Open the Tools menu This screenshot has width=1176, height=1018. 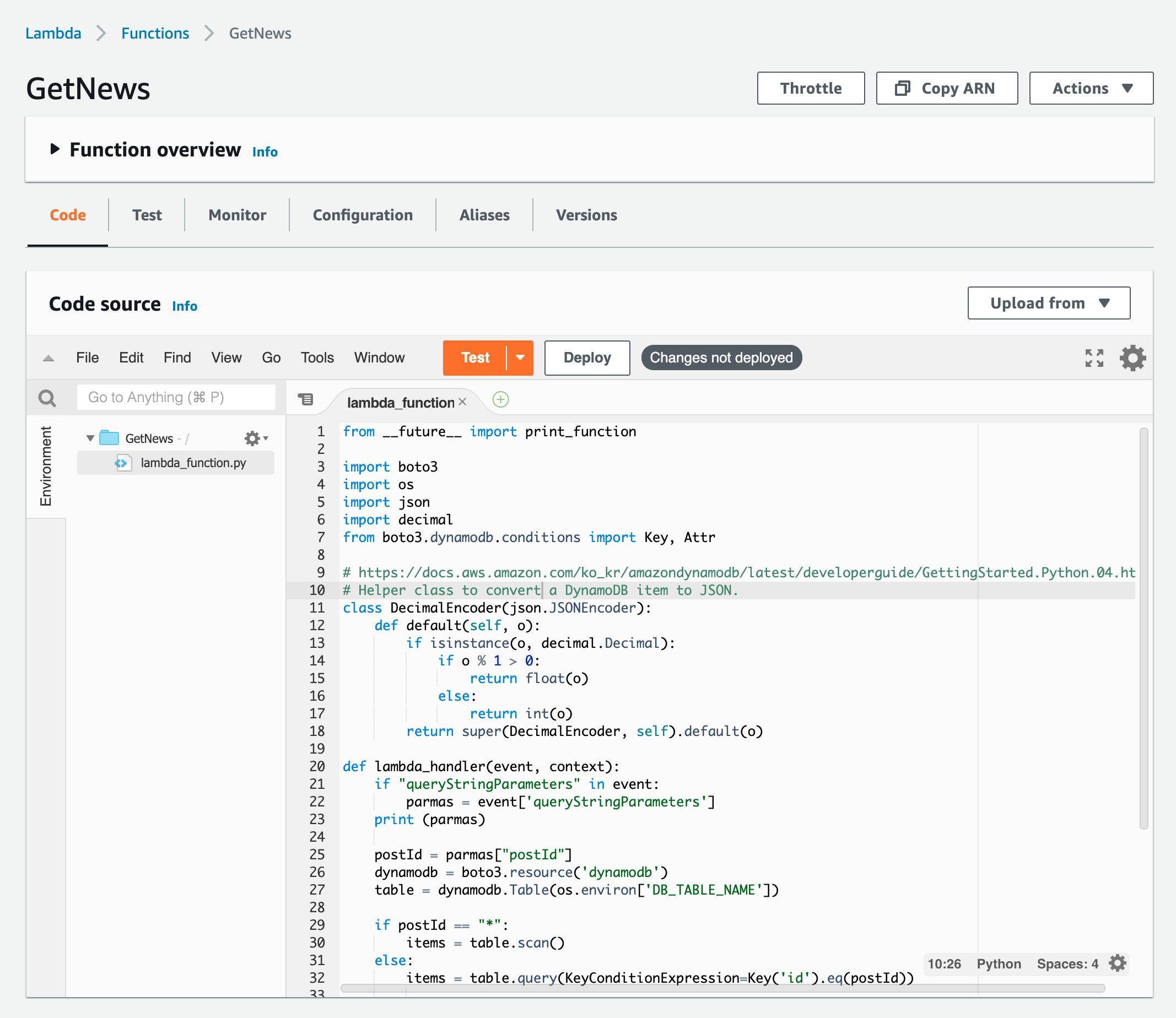coord(317,358)
